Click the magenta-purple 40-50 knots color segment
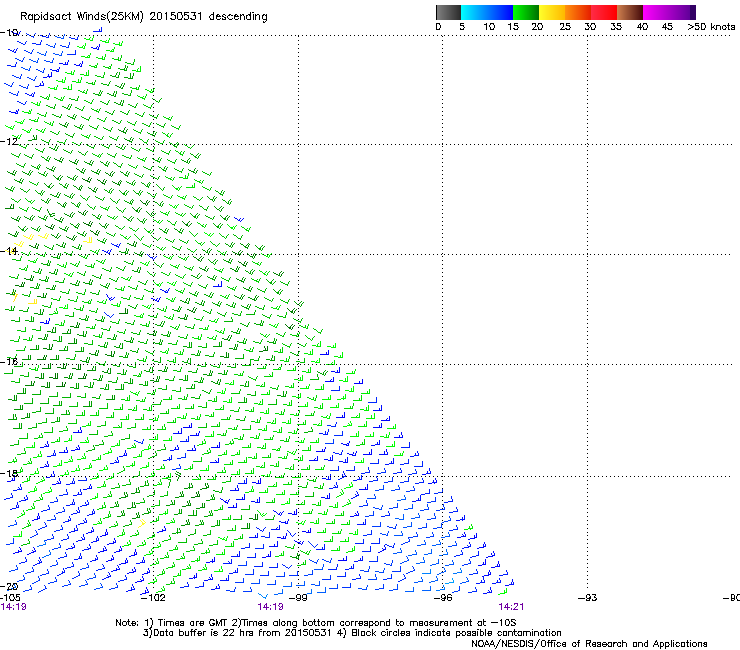 click(x=669, y=12)
